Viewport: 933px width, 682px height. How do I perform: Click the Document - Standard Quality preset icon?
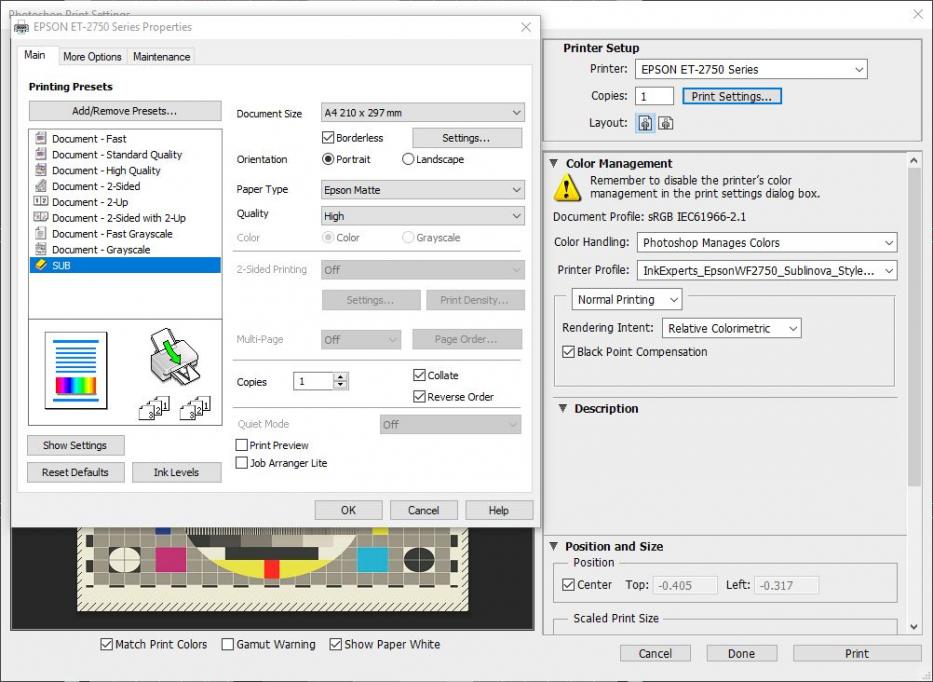(40, 154)
